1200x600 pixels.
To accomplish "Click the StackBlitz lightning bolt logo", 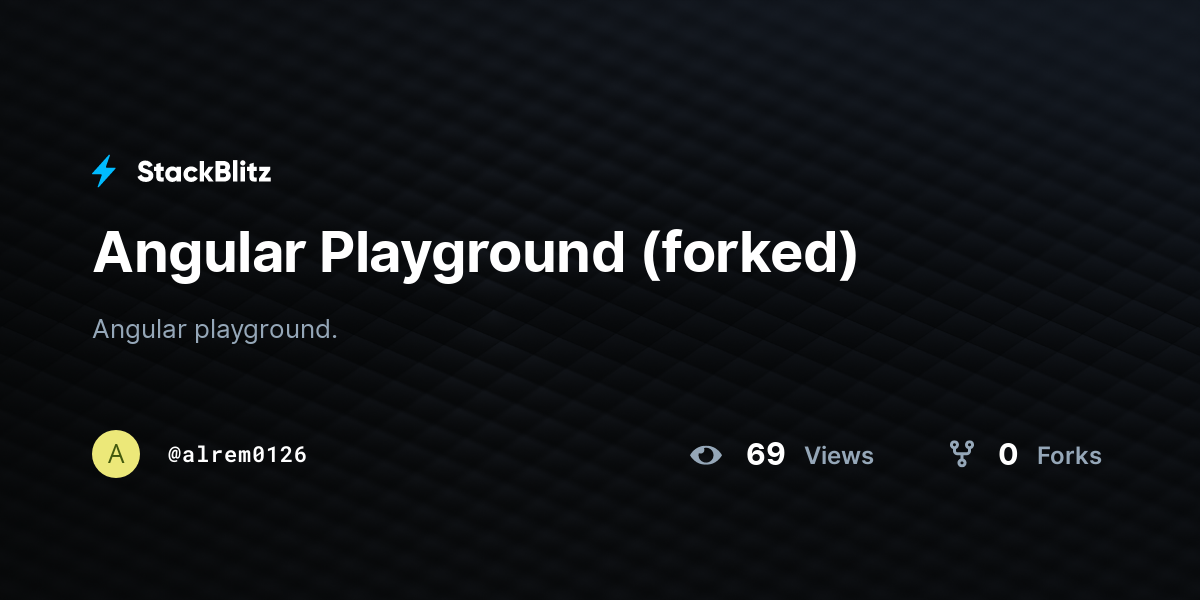I will pyautogui.click(x=104, y=172).
